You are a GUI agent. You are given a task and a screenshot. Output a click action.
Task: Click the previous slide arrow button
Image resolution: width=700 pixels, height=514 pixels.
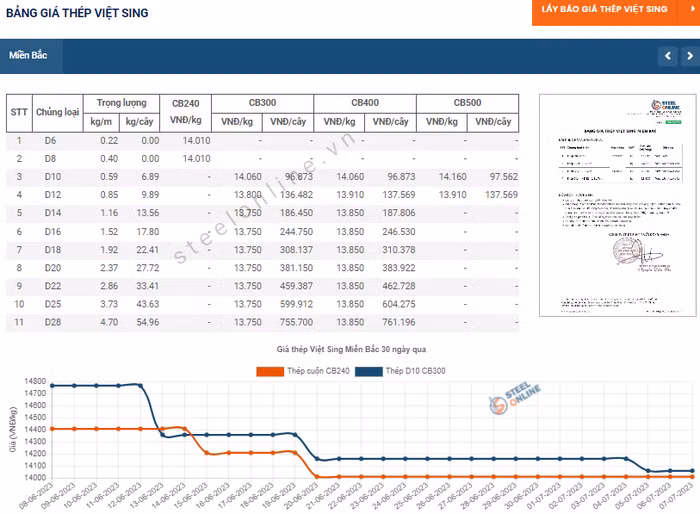pyautogui.click(x=668, y=56)
